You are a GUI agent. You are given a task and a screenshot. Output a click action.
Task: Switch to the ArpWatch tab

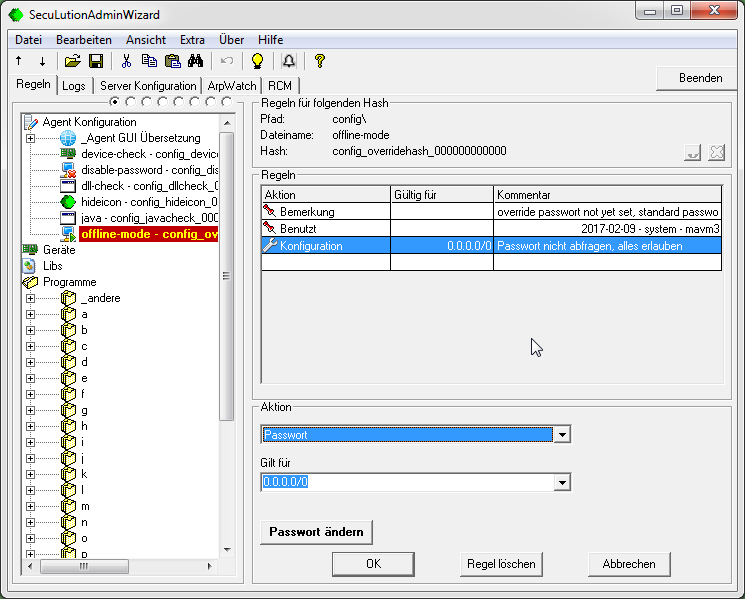(232, 86)
